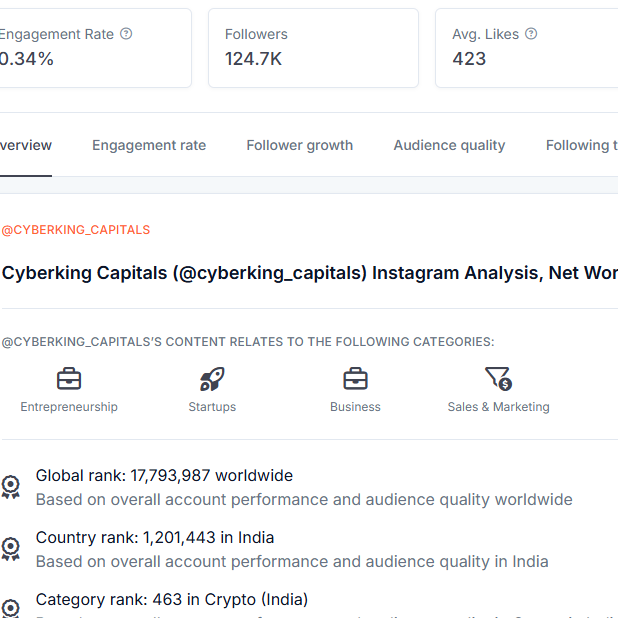Screen dimensions: 618x618
Task: Click the Global rank award badge icon
Action: 11,487
